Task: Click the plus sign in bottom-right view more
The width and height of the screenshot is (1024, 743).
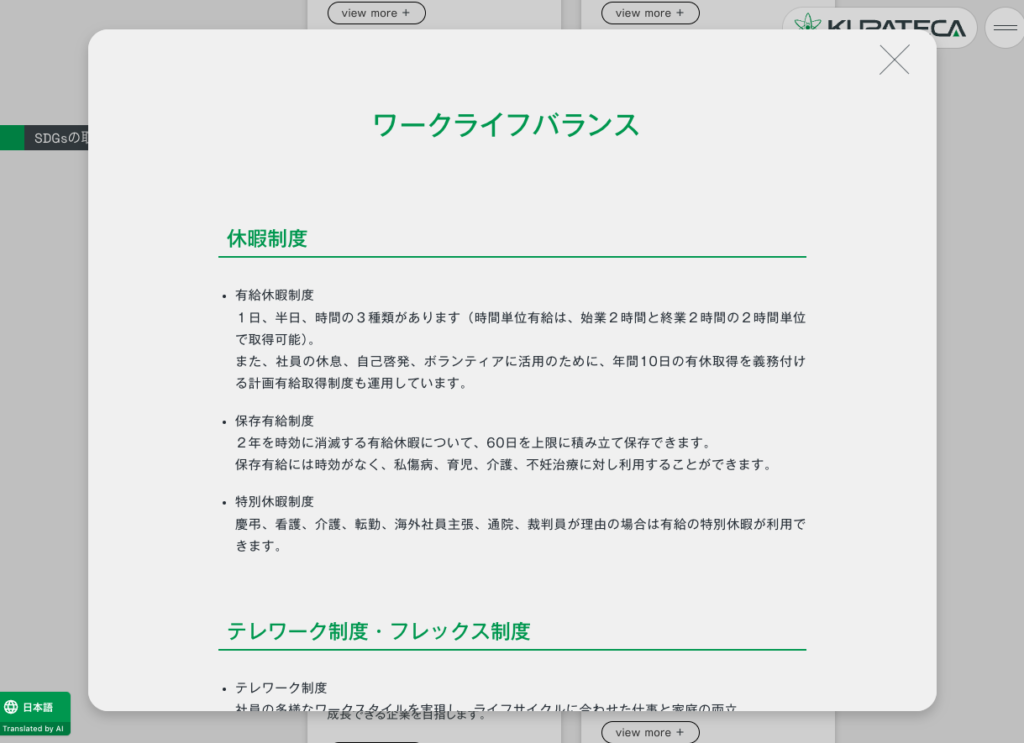Action: pos(681,732)
